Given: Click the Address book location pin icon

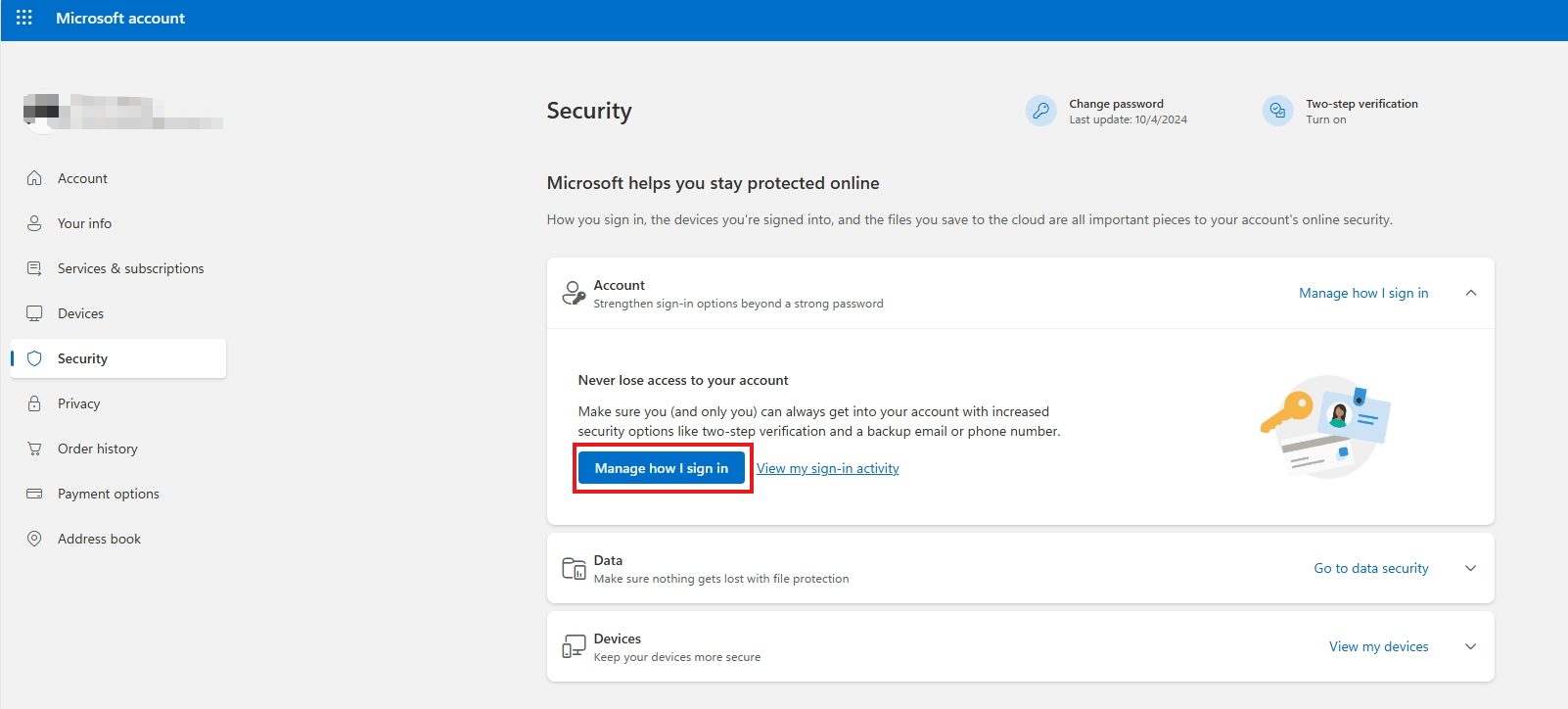Looking at the screenshot, I should [x=34, y=539].
